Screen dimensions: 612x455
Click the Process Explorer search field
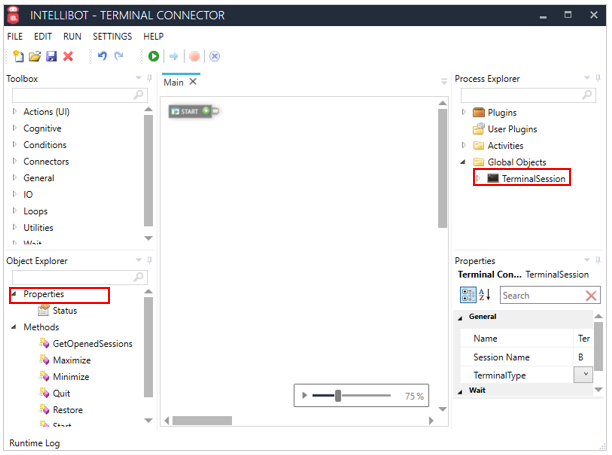(x=528, y=95)
